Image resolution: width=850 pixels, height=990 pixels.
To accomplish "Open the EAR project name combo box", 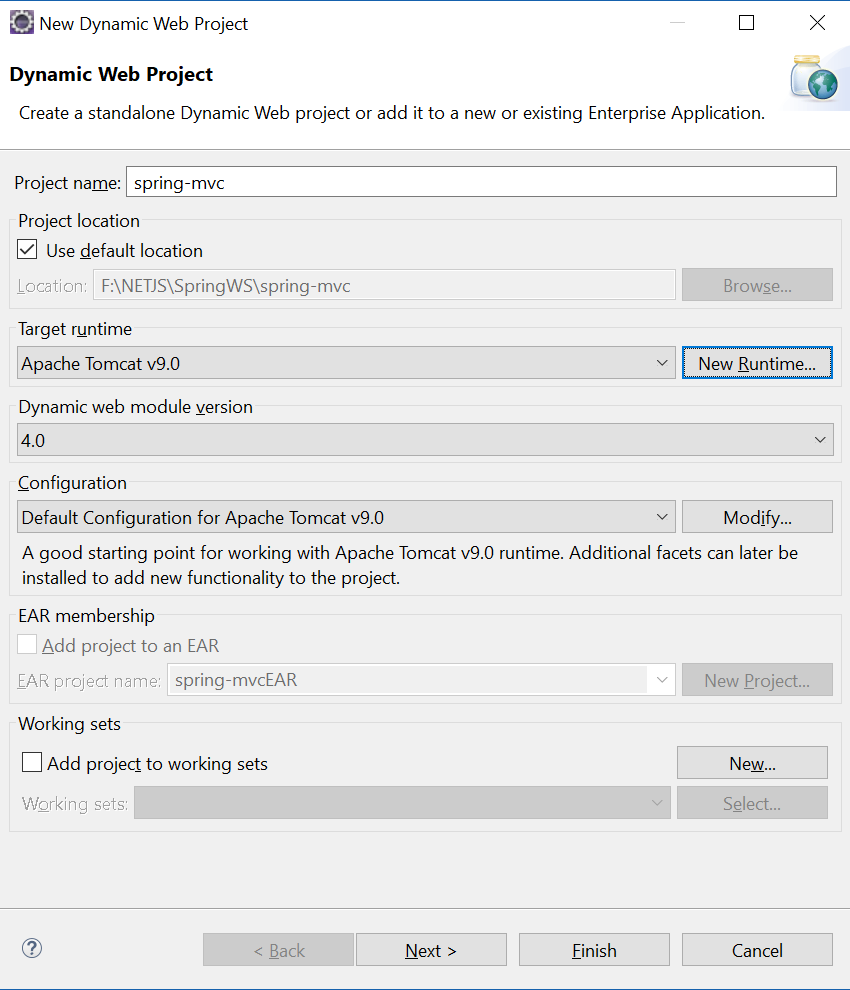I will [659, 680].
